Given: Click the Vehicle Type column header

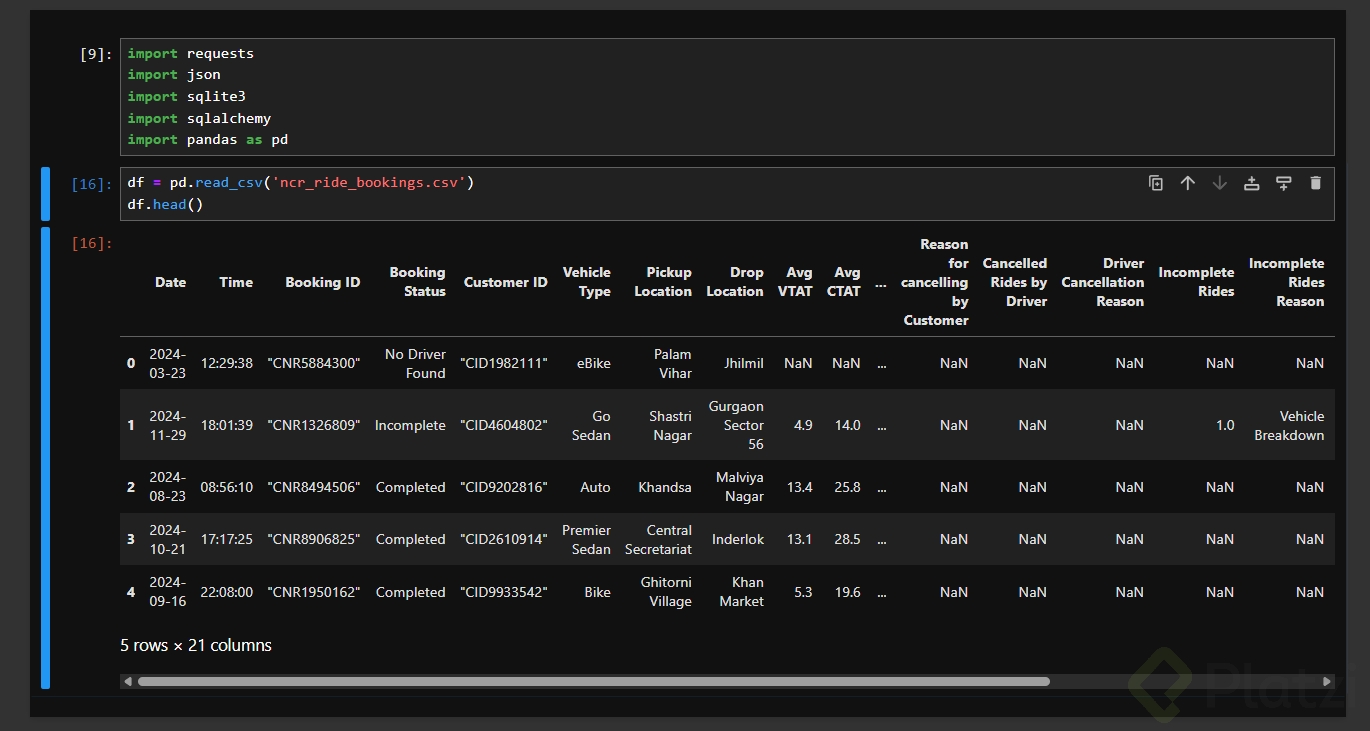Looking at the screenshot, I should pyautogui.click(x=586, y=282).
